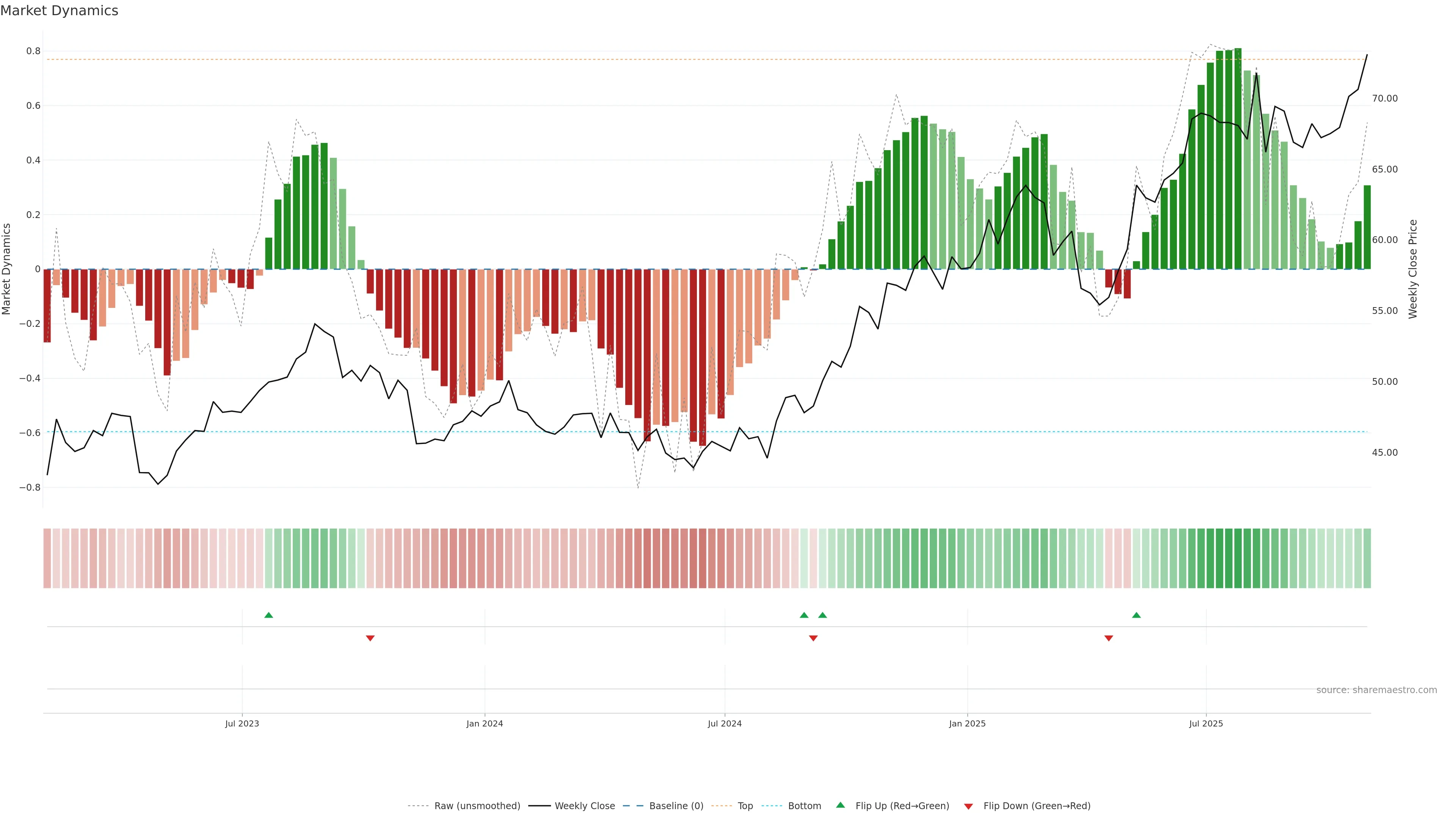Toggle the Top legend entry
This screenshot has width=1456, height=819.
pyautogui.click(x=745, y=806)
